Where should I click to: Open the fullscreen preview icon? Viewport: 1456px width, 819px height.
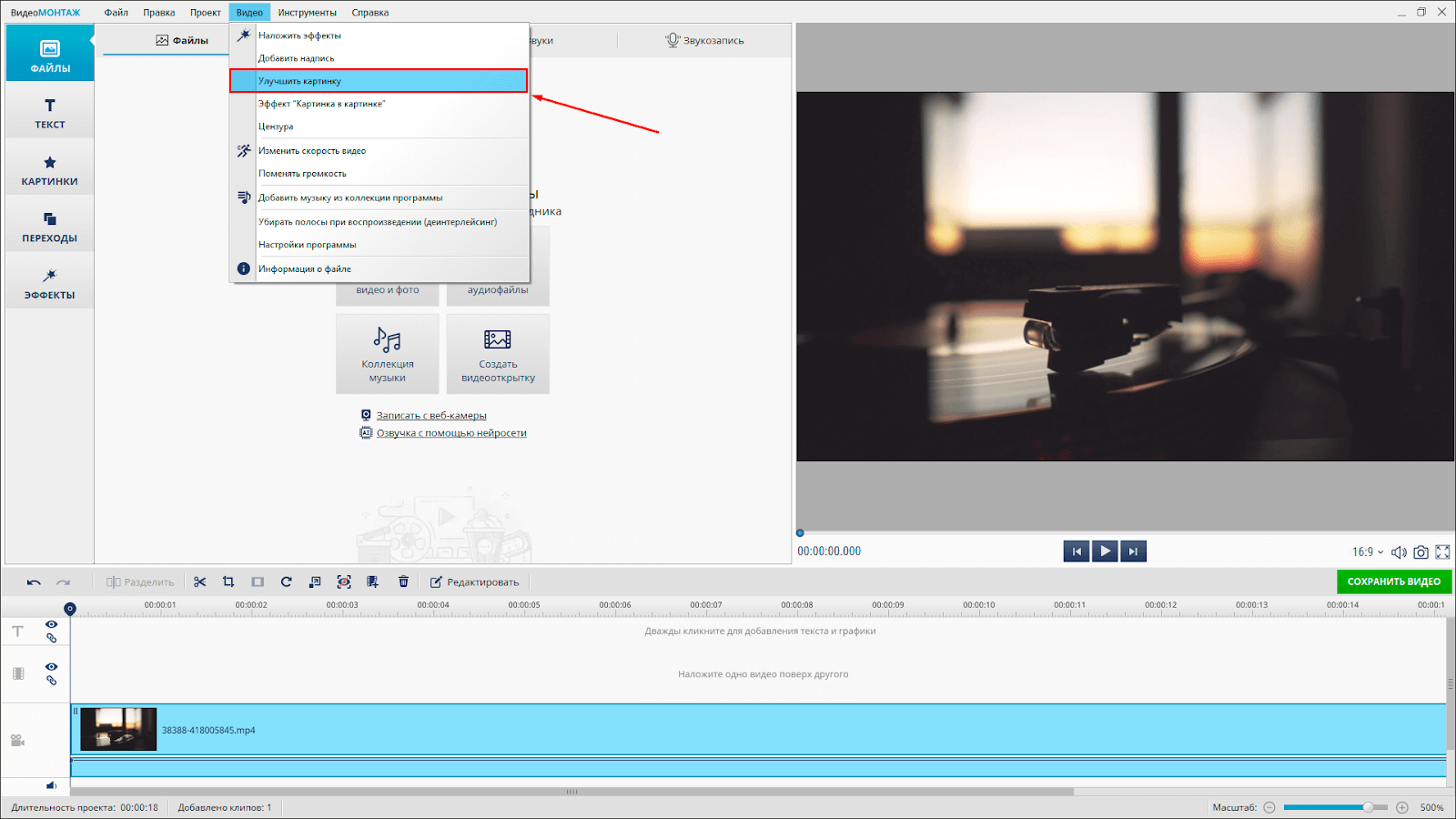(x=1442, y=551)
